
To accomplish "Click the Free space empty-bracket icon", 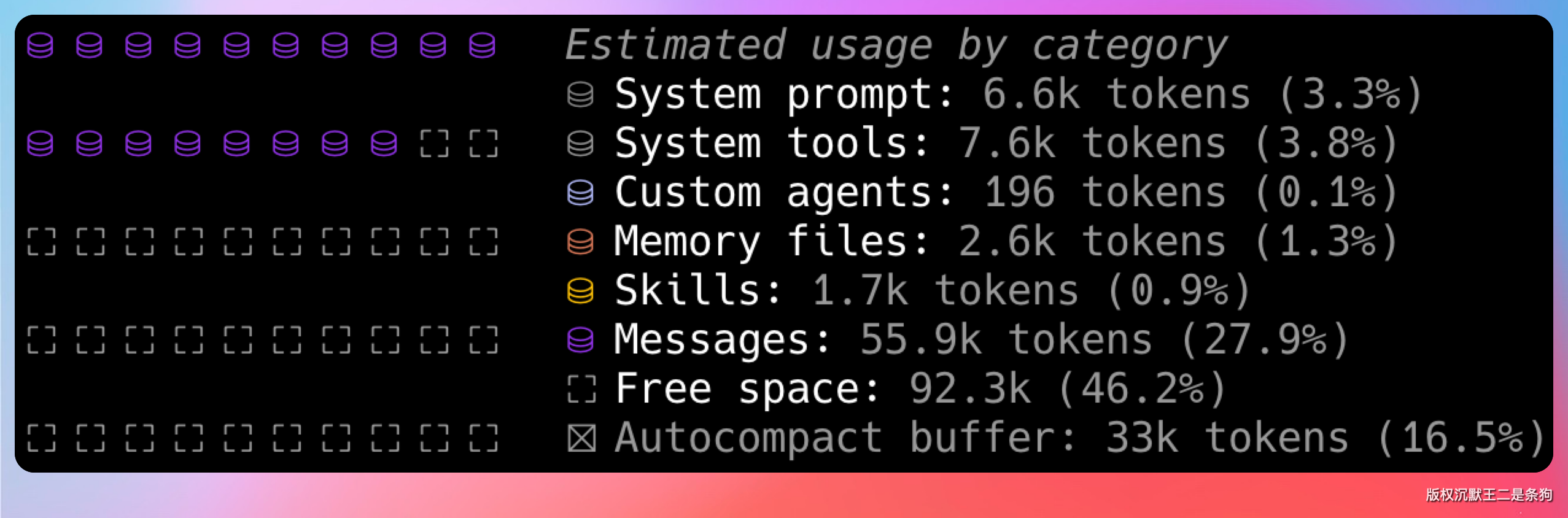I will (581, 388).
